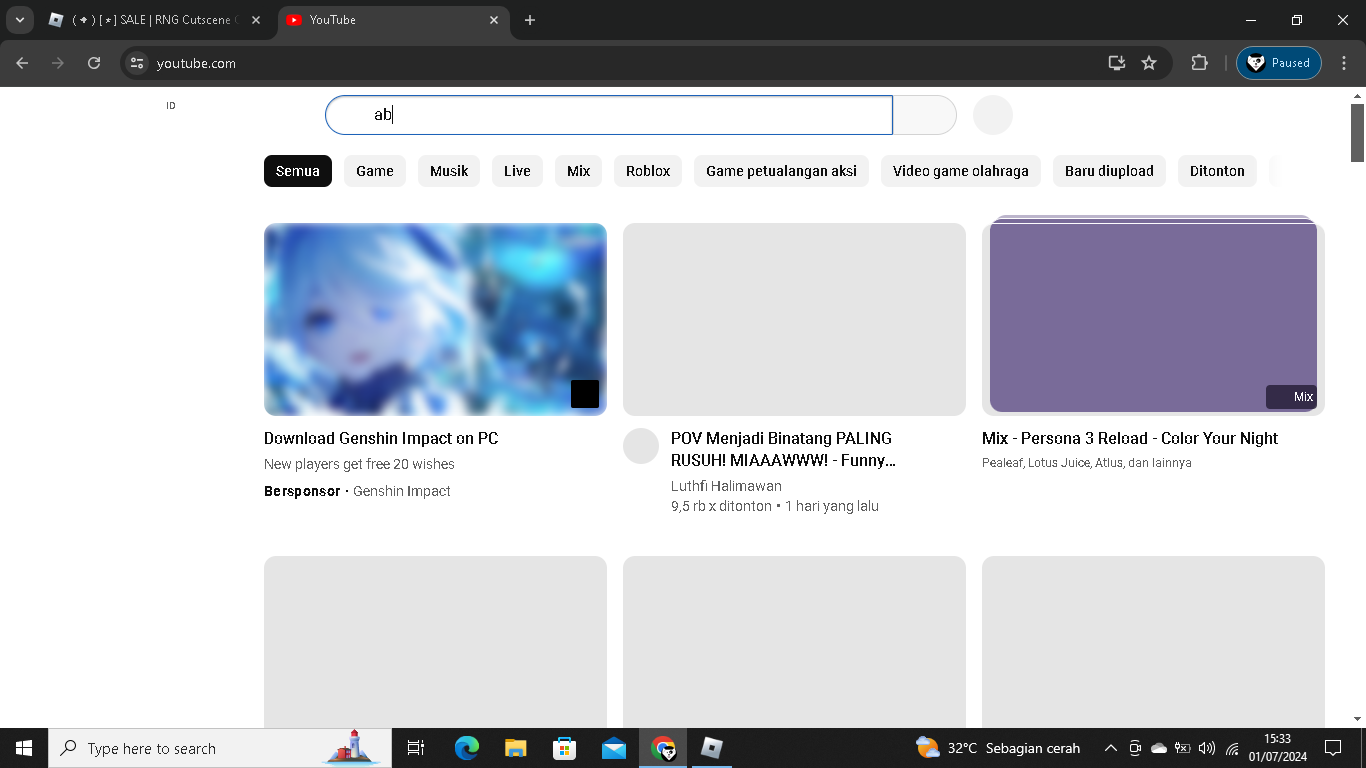The width and height of the screenshot is (1366, 768).
Task: Click the Paused profile button
Action: [x=1279, y=63]
